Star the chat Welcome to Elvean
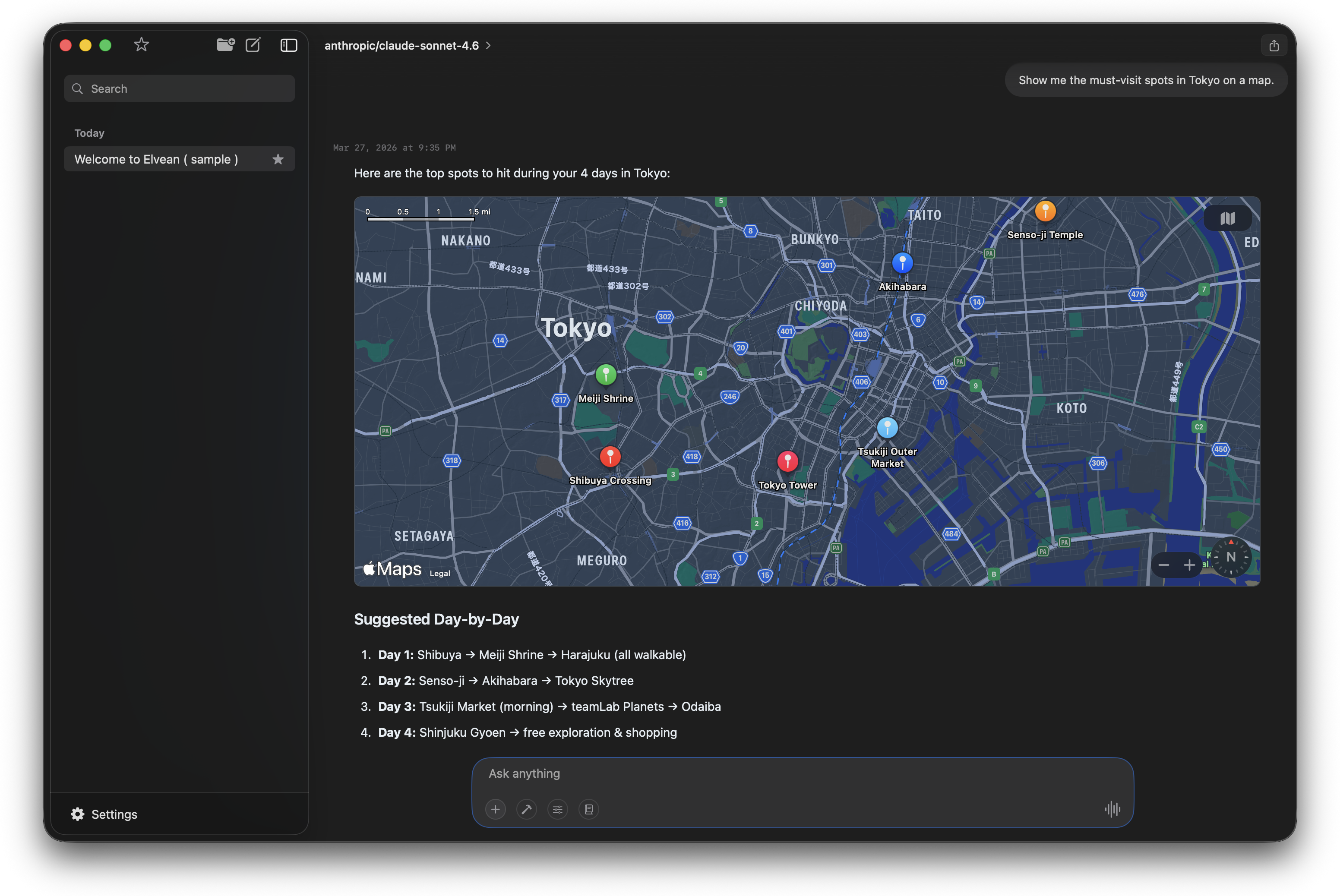The height and width of the screenshot is (896, 1340). (278, 159)
